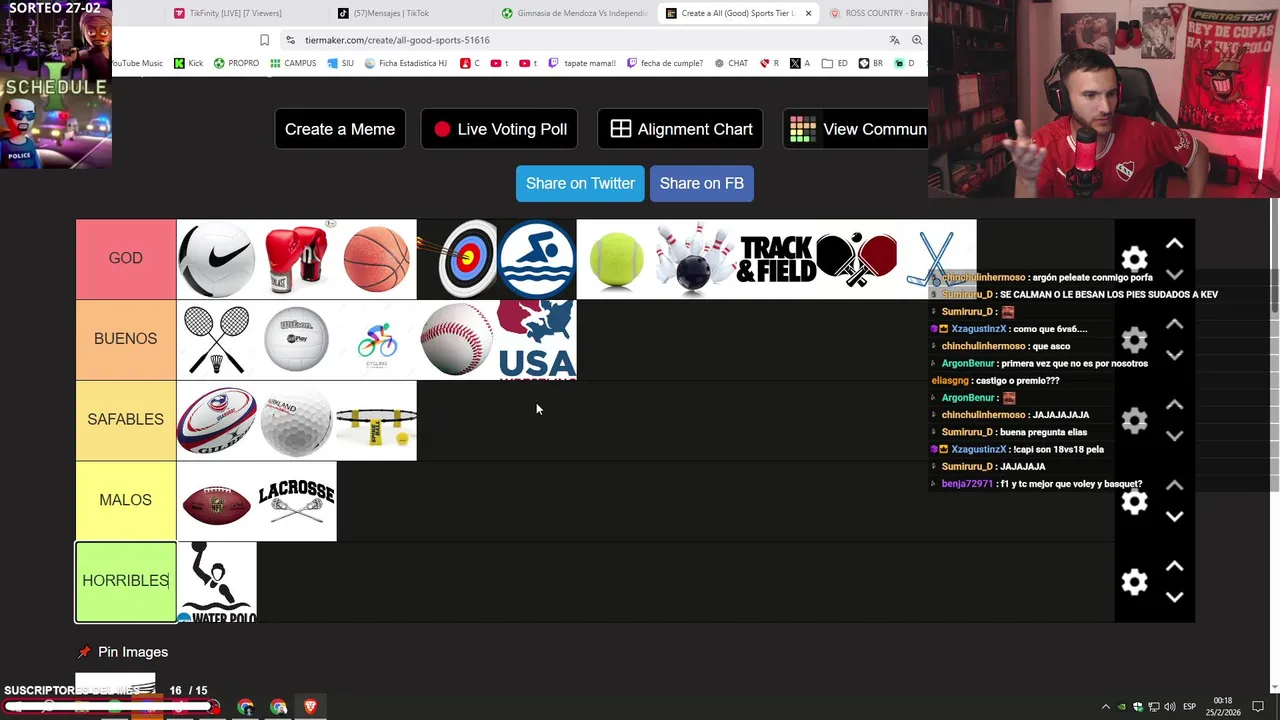Move the BUENOS tier up

(1174, 324)
